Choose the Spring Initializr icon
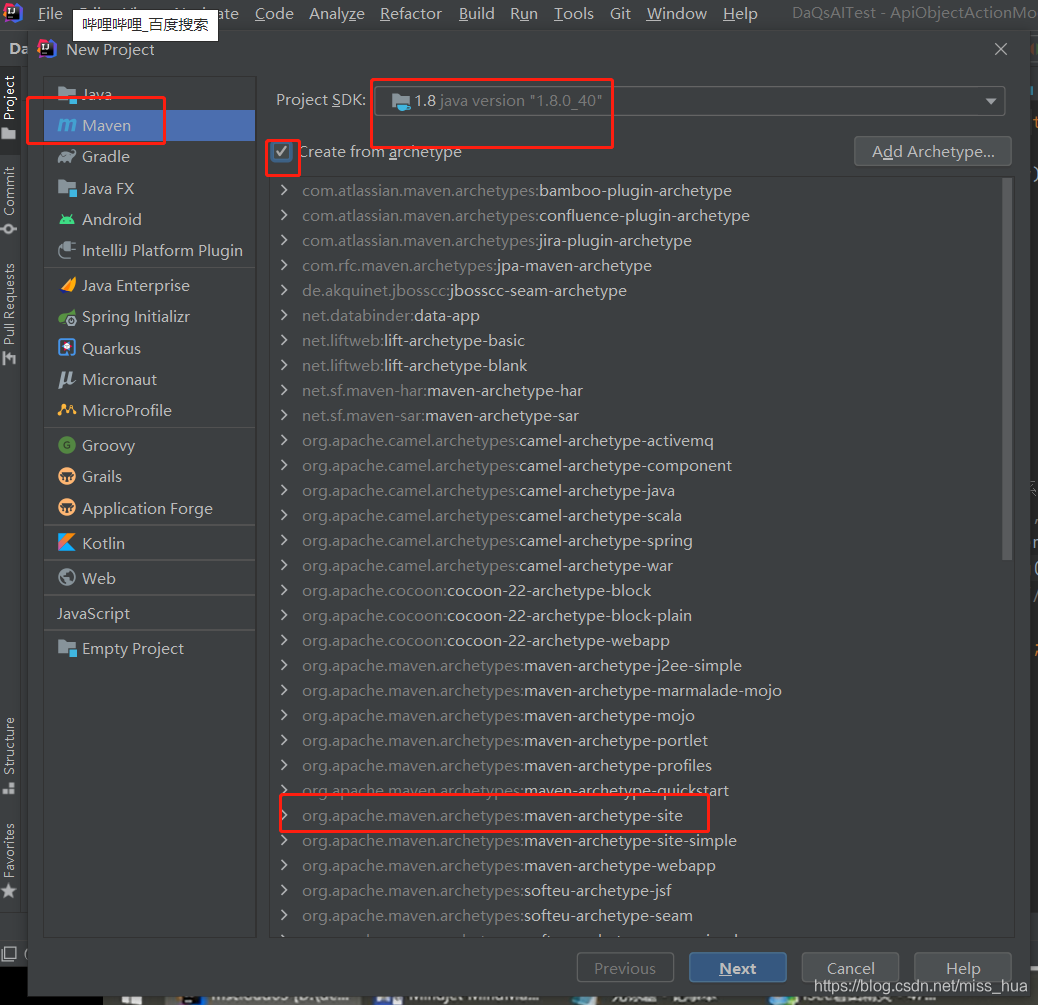 click(67, 317)
